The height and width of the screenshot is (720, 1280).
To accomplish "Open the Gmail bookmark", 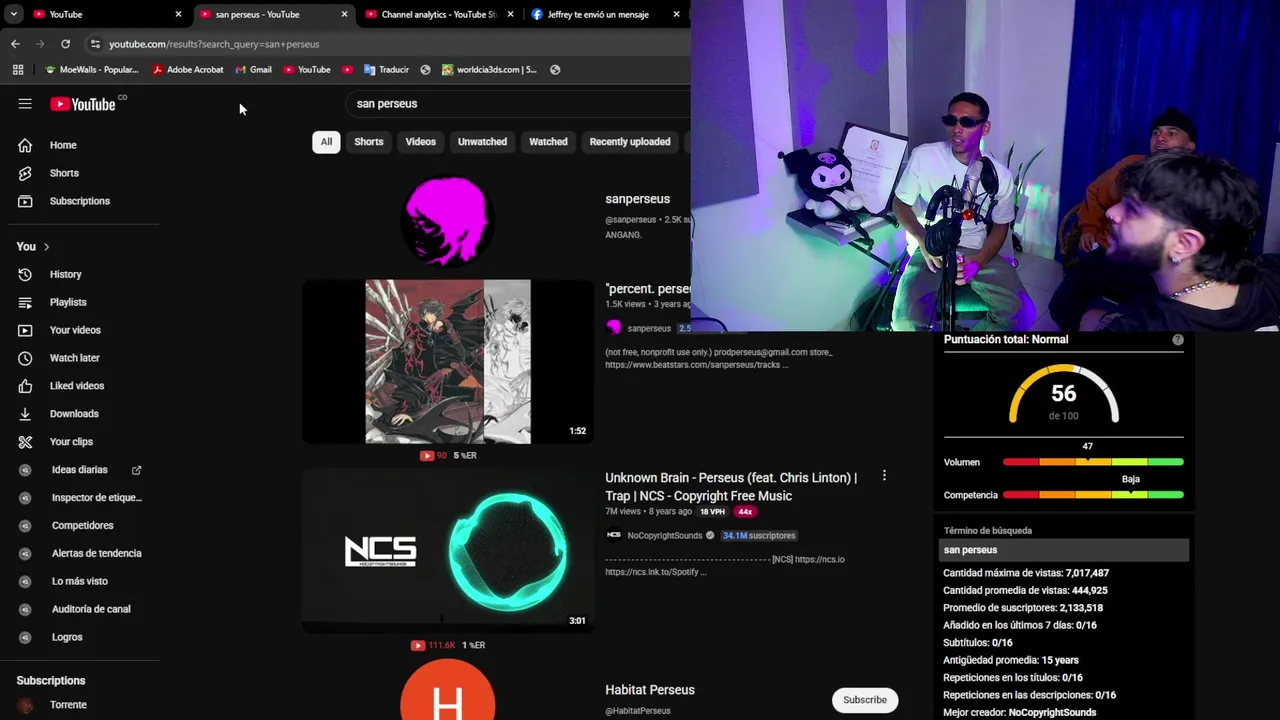I will tap(253, 70).
